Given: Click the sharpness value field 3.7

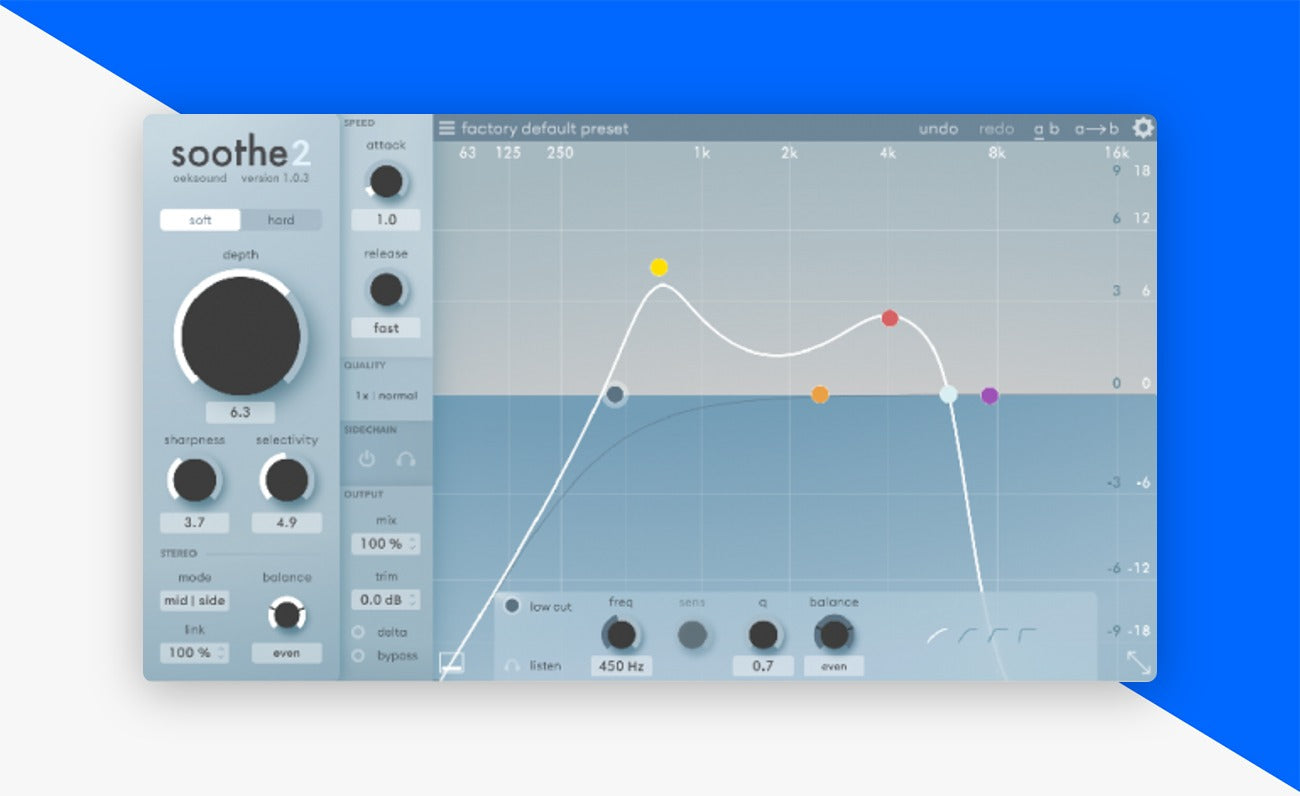Looking at the screenshot, I should (x=194, y=523).
